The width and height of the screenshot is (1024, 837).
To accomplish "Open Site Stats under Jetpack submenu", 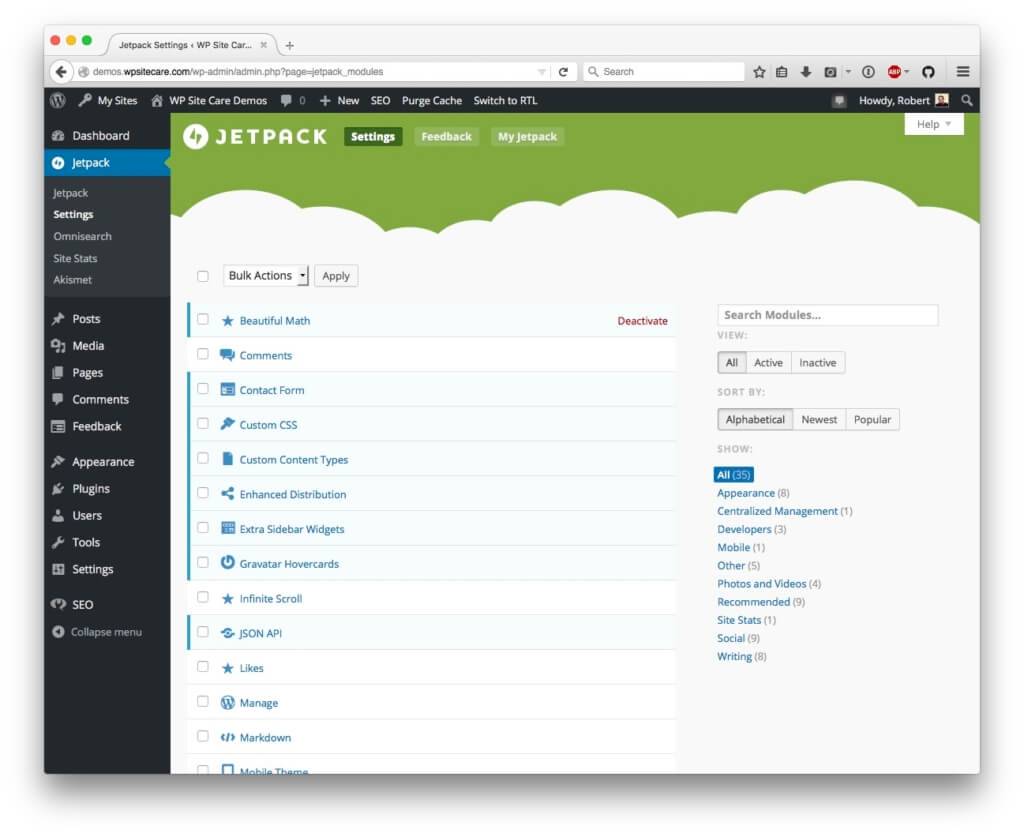I will pos(75,259).
